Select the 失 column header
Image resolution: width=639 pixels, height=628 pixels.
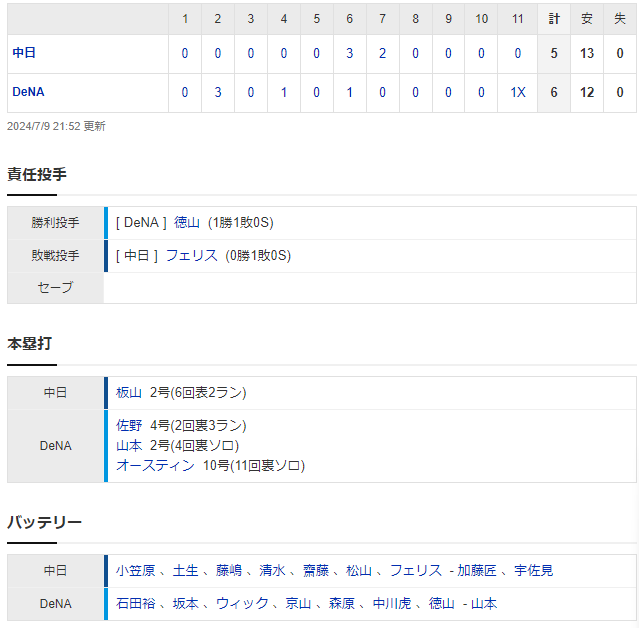pyautogui.click(x=620, y=19)
